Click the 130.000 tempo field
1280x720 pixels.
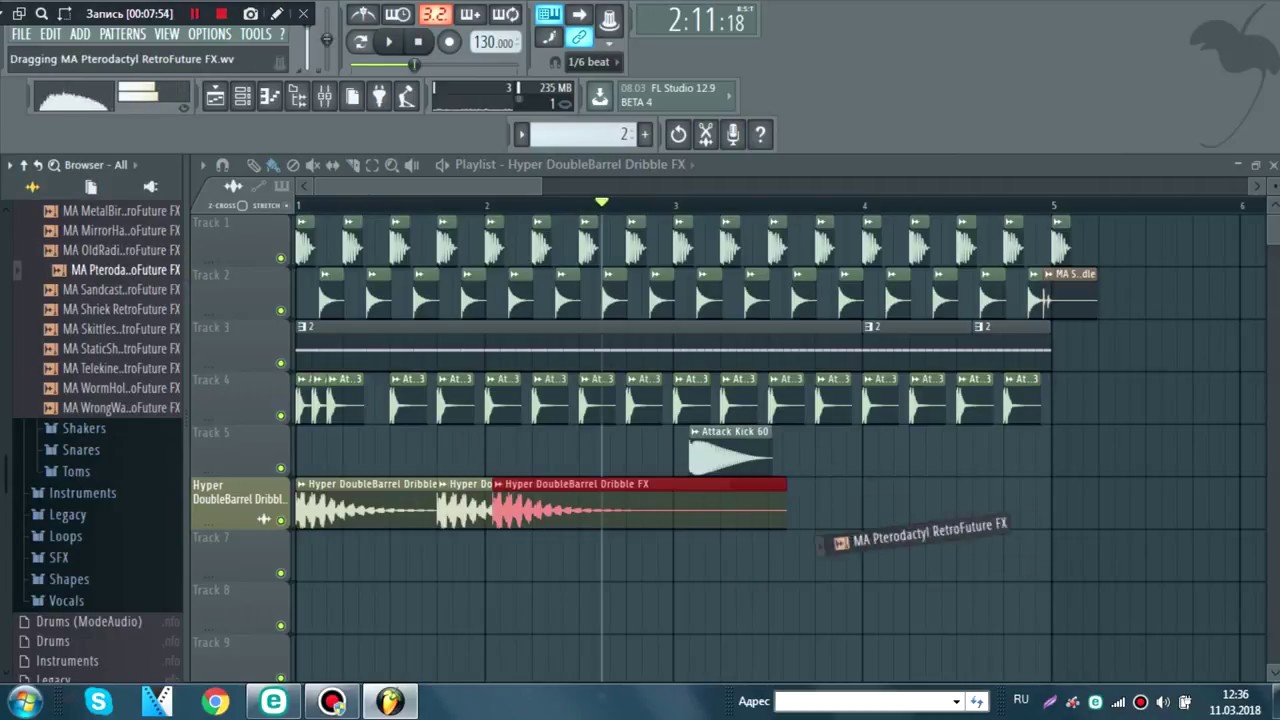[x=495, y=42]
